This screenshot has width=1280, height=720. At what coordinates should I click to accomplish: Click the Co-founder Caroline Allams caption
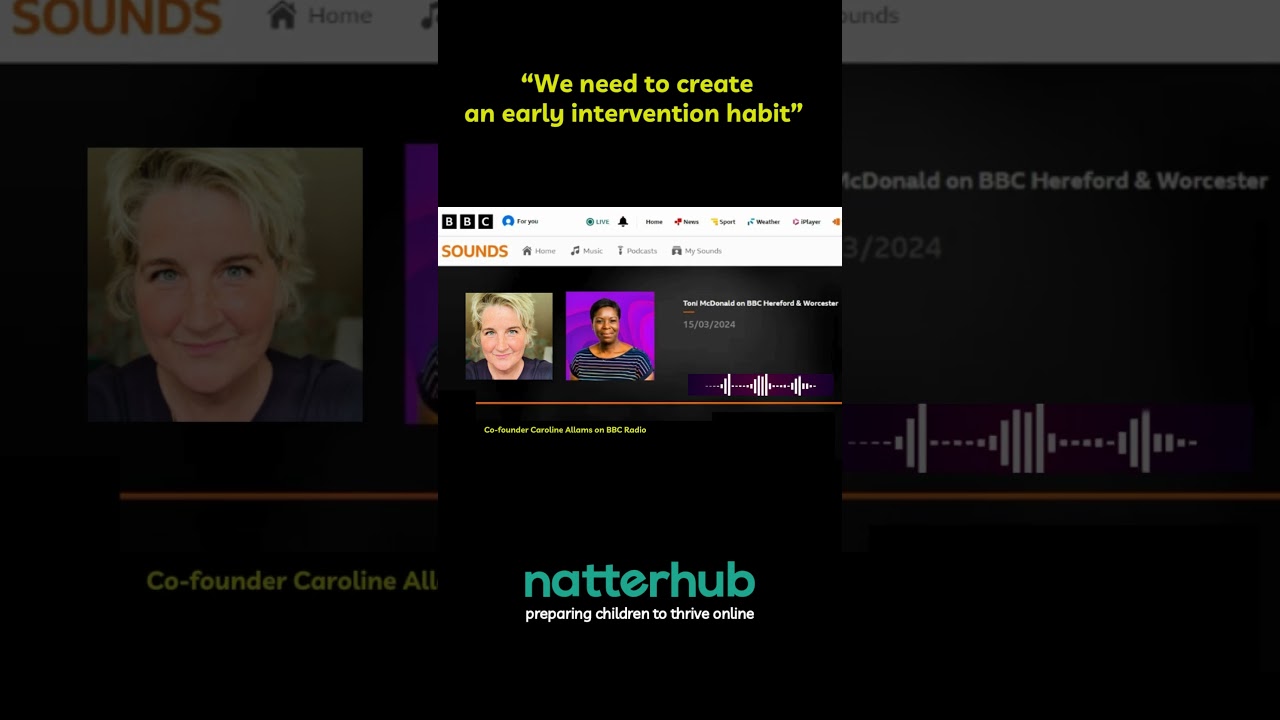[565, 430]
